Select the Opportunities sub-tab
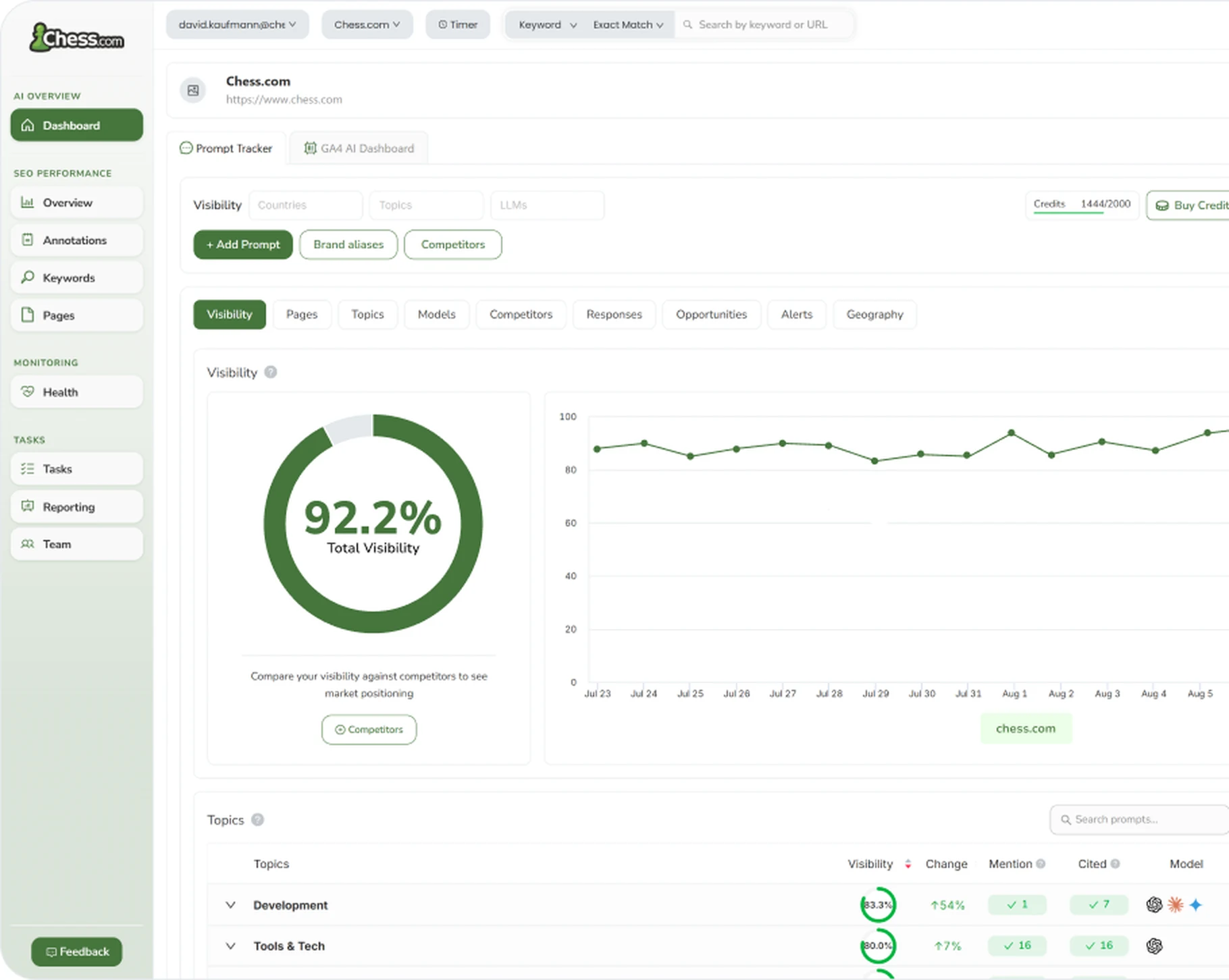 point(712,315)
